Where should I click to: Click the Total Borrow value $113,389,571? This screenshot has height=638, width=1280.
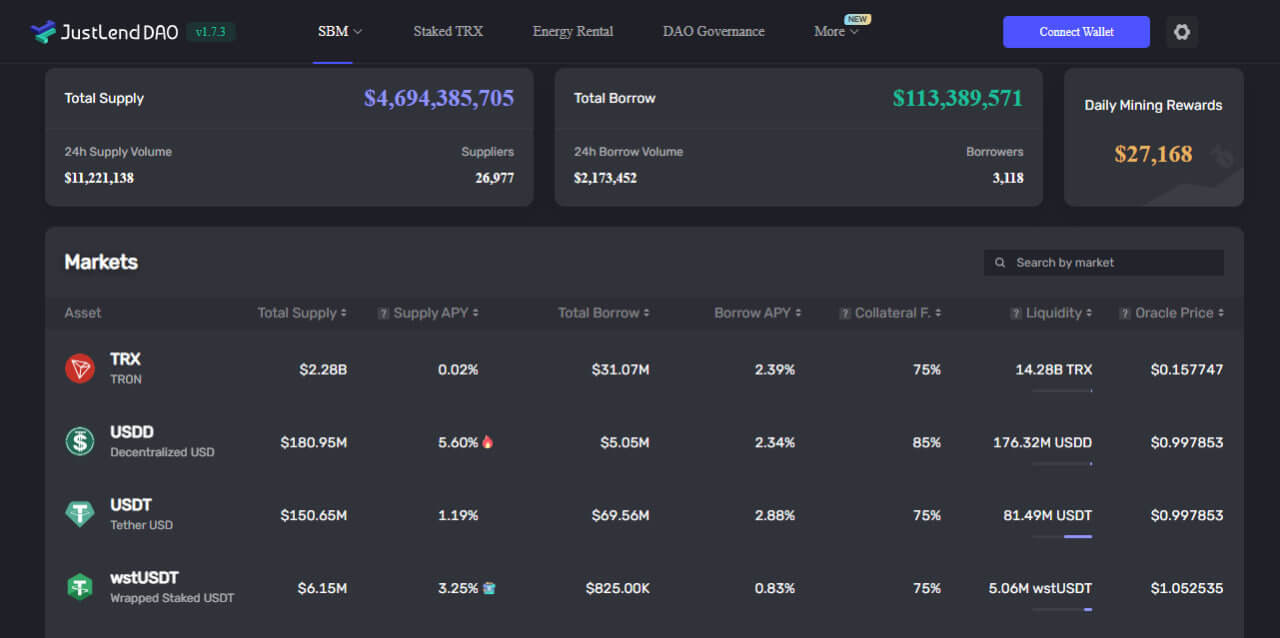pos(958,98)
